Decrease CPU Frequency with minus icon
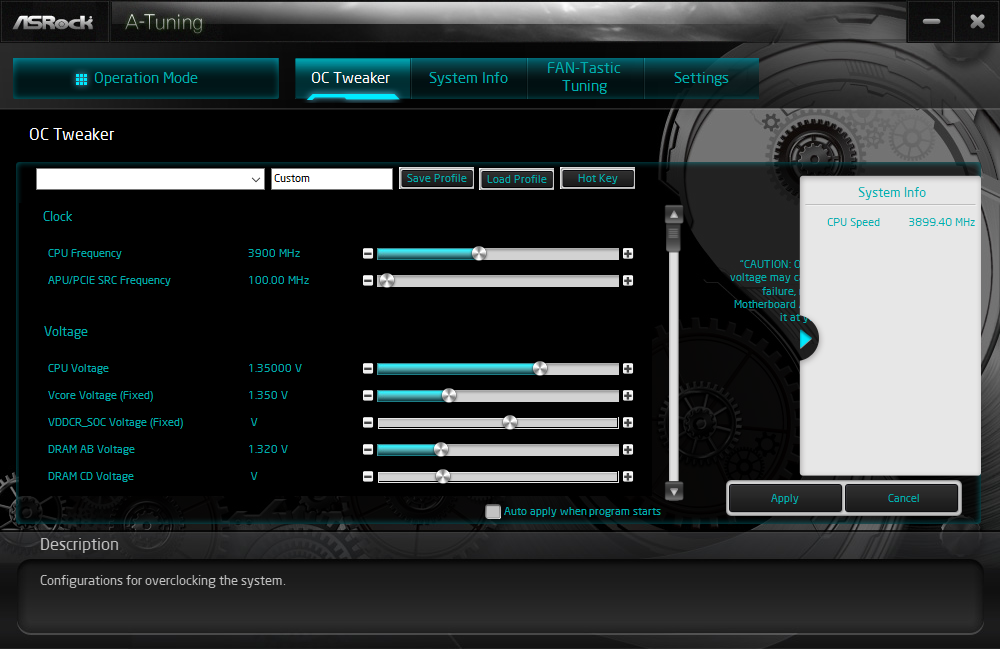Screen dimensions: 1000x649 click(368, 254)
